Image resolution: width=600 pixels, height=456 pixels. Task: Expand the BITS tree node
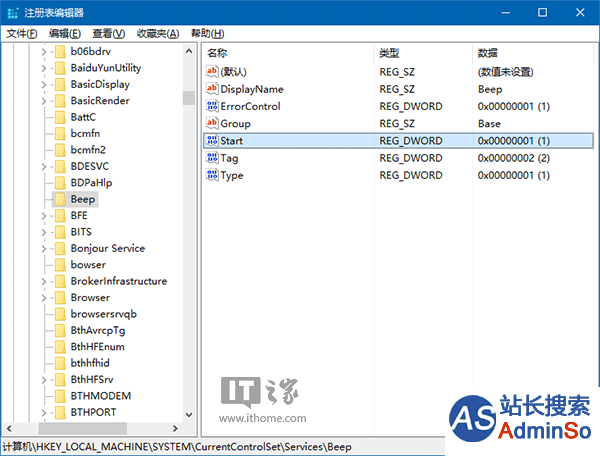tap(44, 233)
